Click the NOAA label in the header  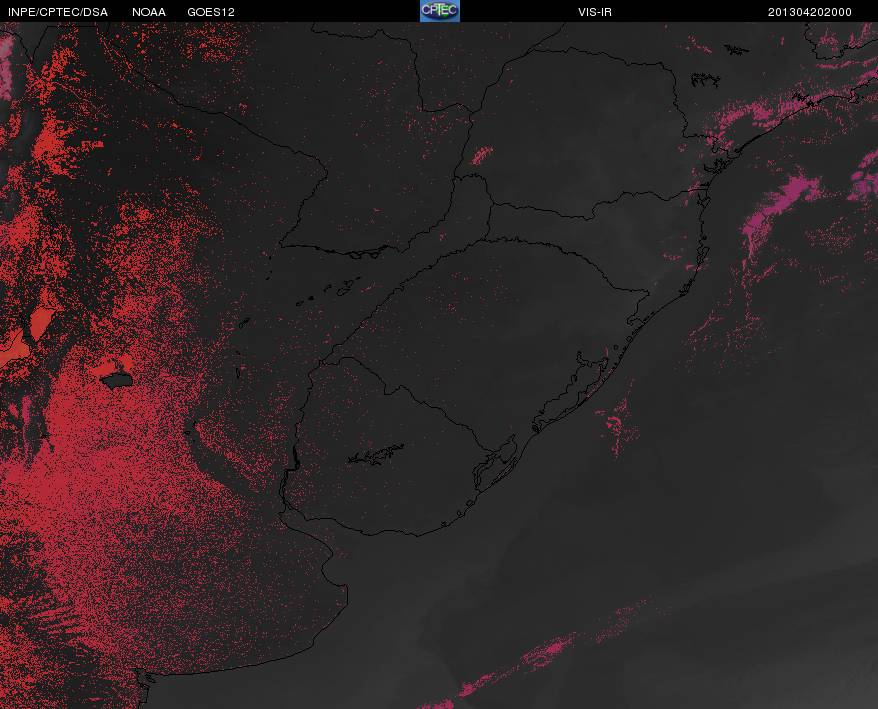tap(148, 12)
